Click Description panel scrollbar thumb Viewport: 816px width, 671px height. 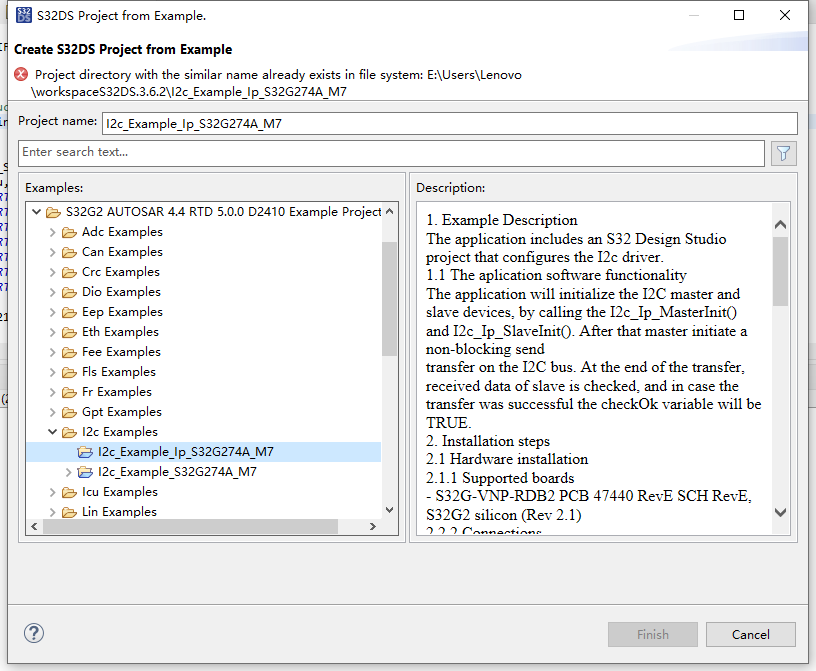[780, 272]
